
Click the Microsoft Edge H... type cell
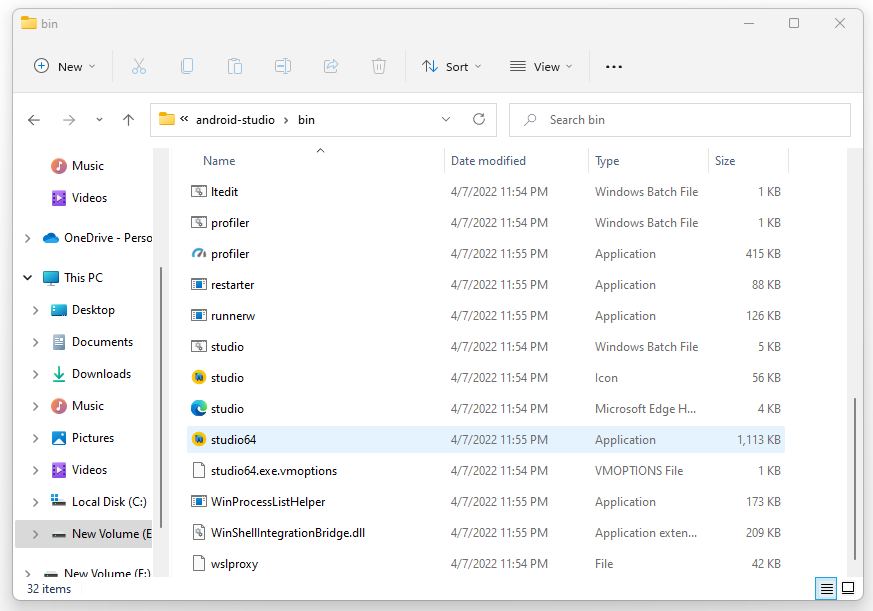[x=645, y=409]
